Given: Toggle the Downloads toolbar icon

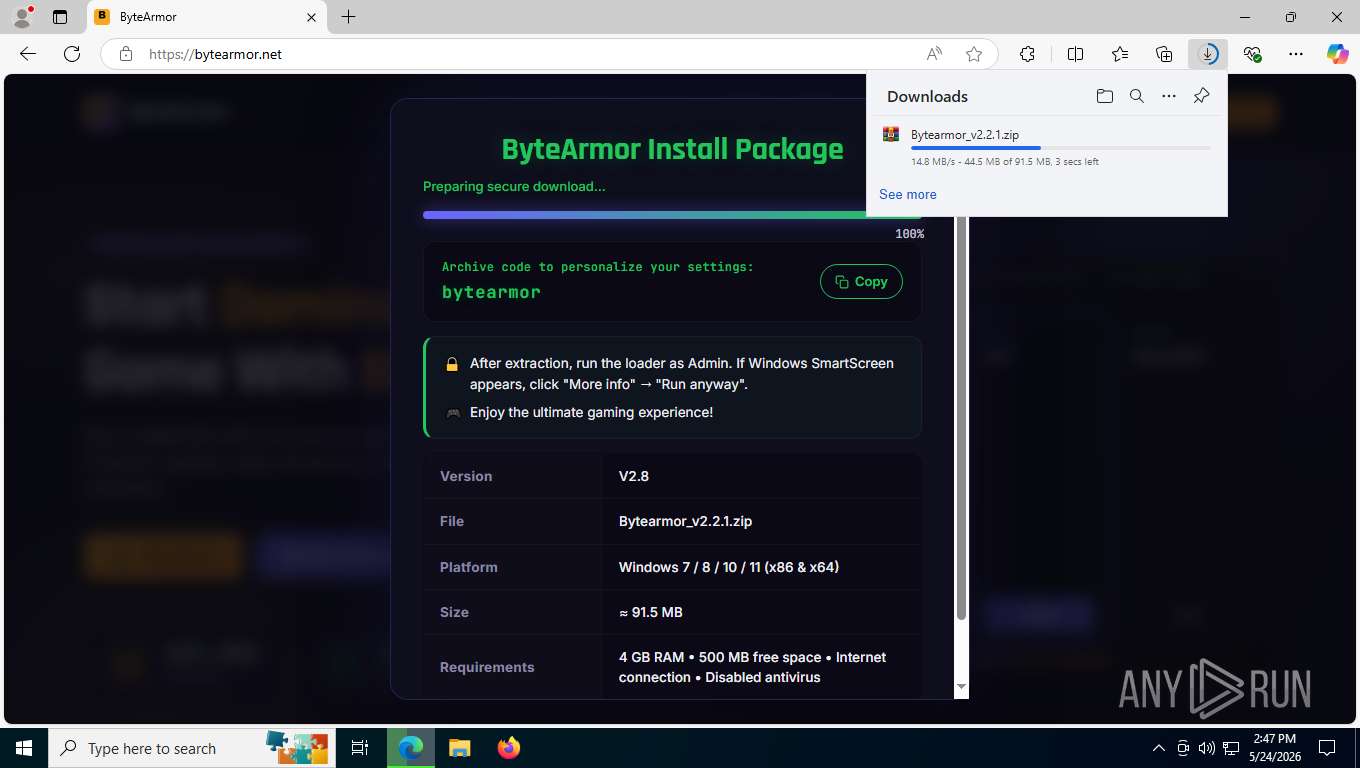Looking at the screenshot, I should (x=1208, y=54).
